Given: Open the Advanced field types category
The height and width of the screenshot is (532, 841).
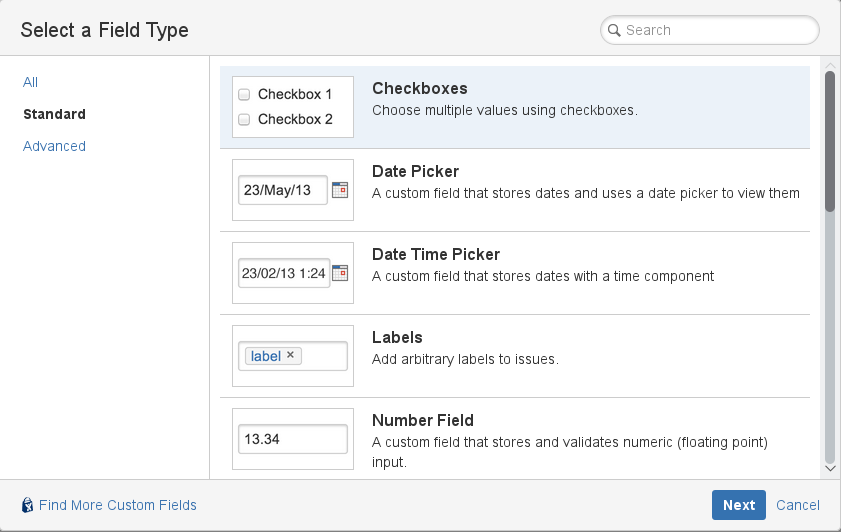Looking at the screenshot, I should tap(54, 146).
